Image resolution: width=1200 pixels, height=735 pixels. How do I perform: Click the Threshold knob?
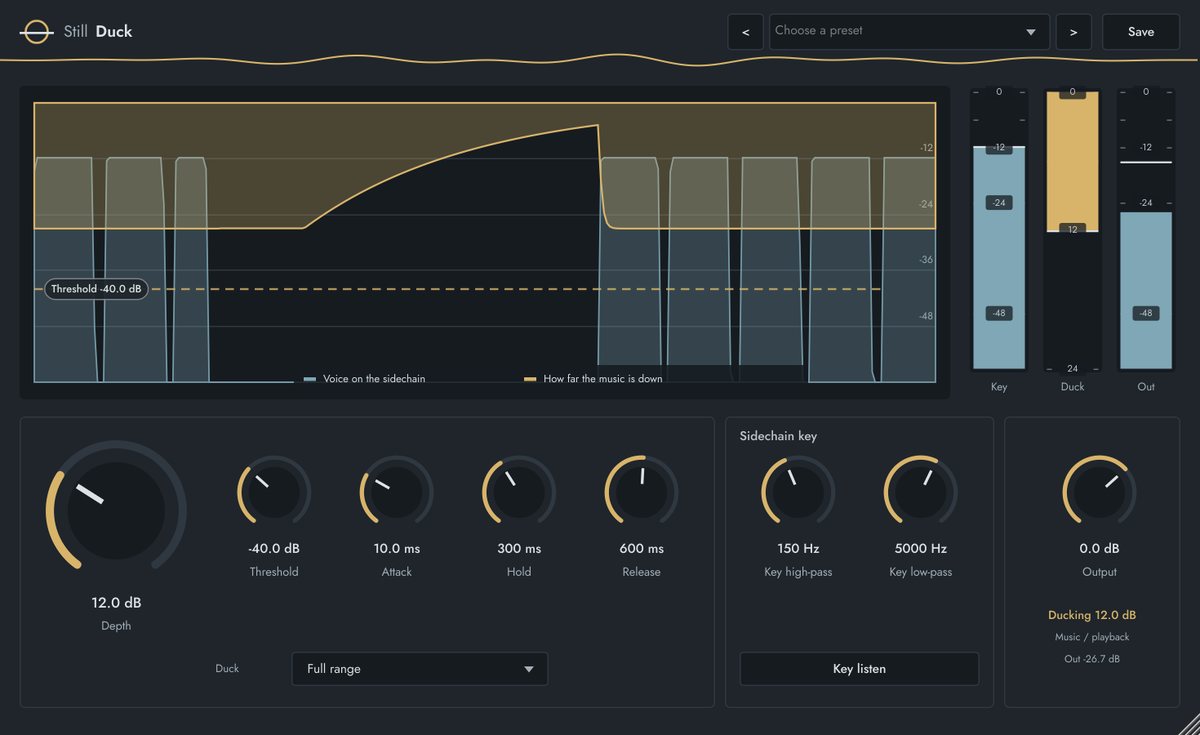point(274,493)
